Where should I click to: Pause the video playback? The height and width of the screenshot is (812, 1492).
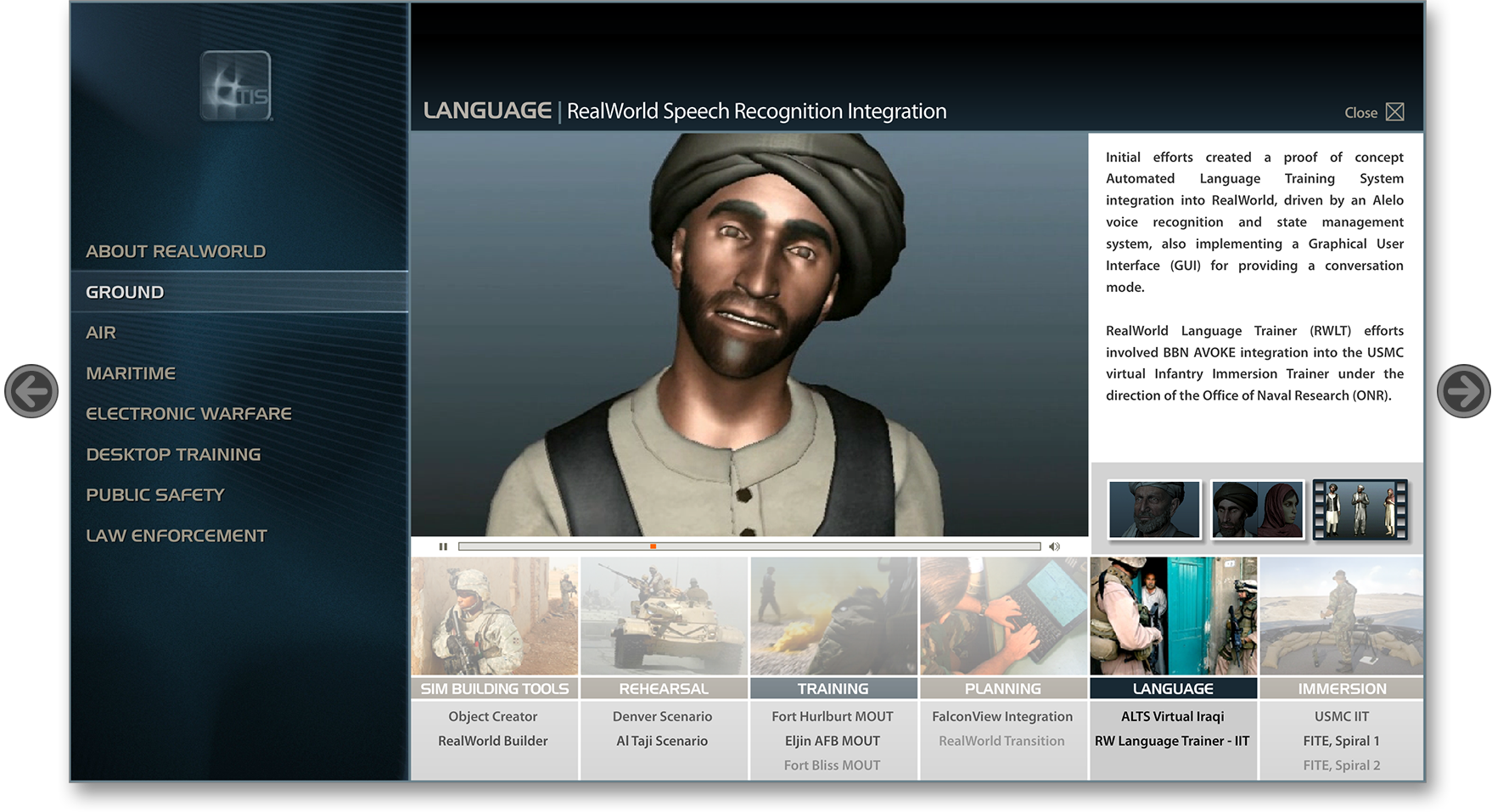click(443, 546)
